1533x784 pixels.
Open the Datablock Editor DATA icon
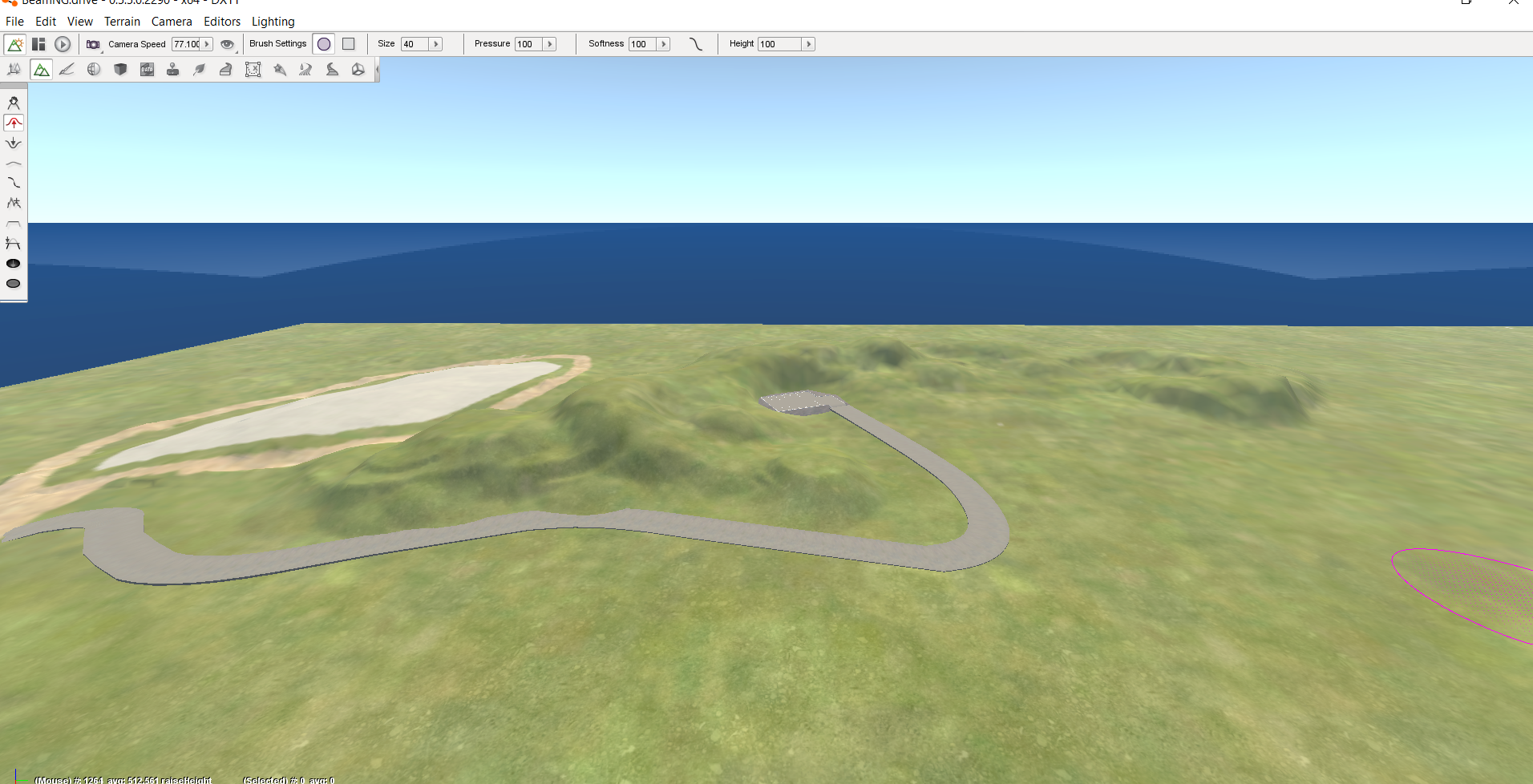coord(147,70)
